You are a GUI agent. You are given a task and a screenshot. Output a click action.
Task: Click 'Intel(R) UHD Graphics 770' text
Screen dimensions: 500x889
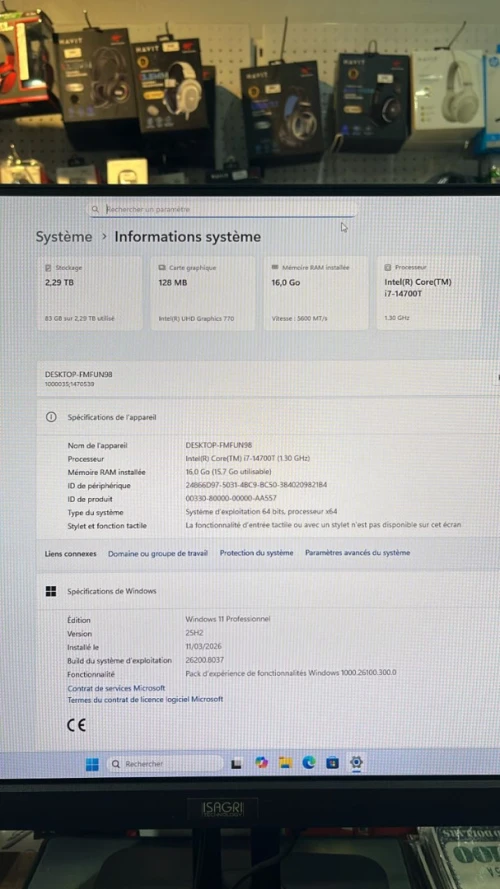(196, 319)
